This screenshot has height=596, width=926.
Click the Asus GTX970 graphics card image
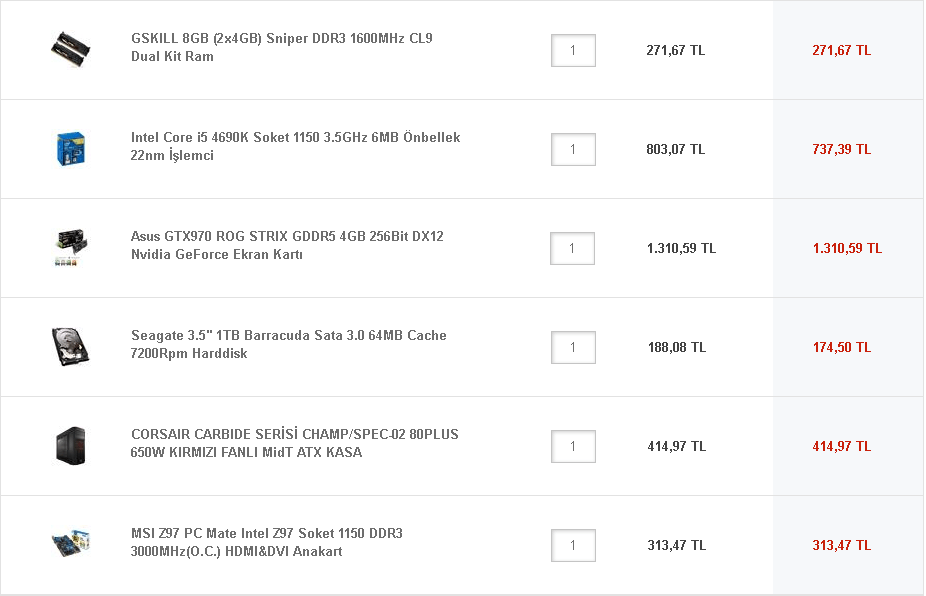[x=71, y=247]
